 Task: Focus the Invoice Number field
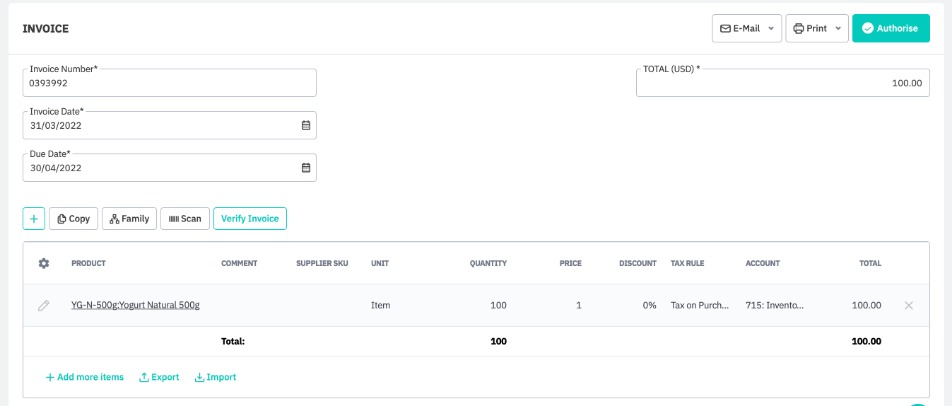coord(169,83)
